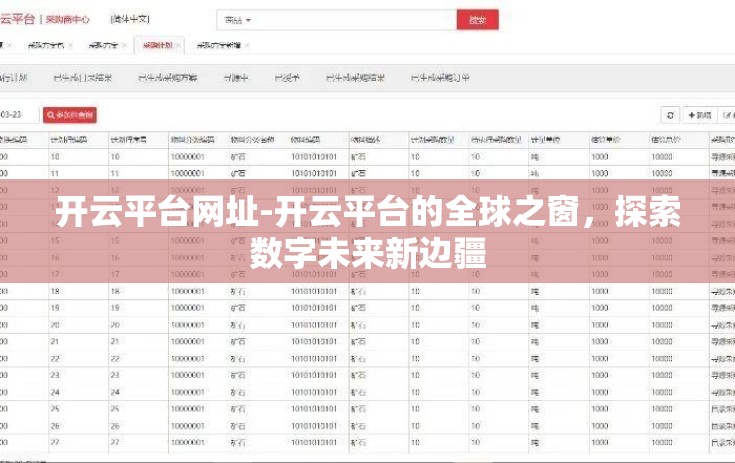
Task: Close the red 采购计划 tab via its x
Action: [178, 45]
